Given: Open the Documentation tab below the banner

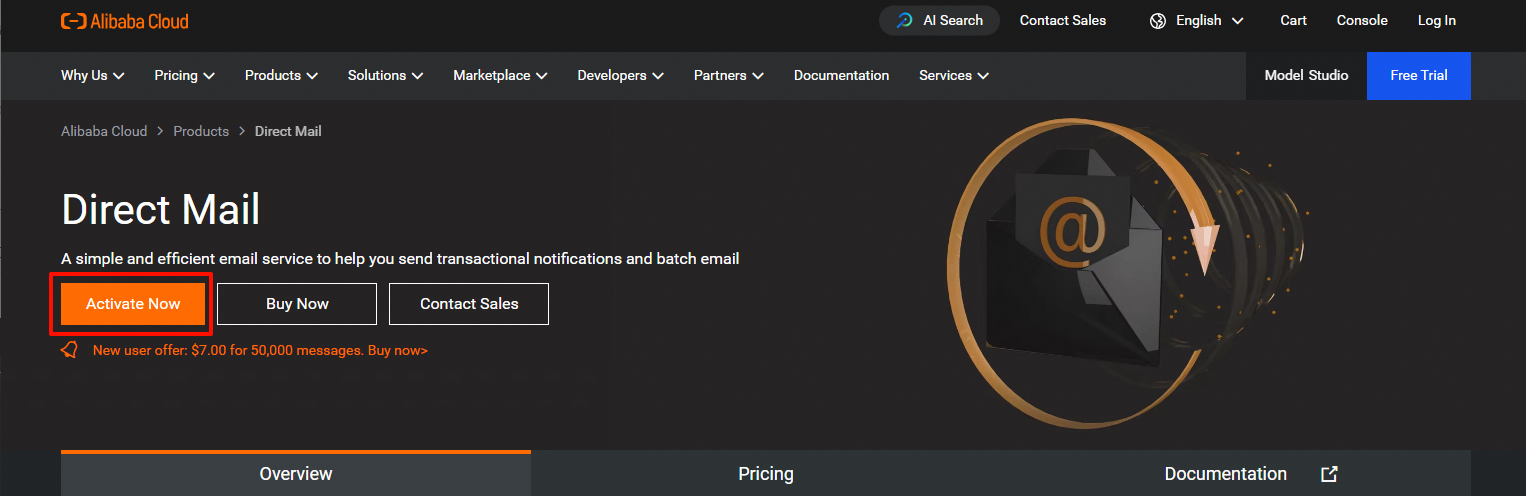Looking at the screenshot, I should [x=1236, y=473].
